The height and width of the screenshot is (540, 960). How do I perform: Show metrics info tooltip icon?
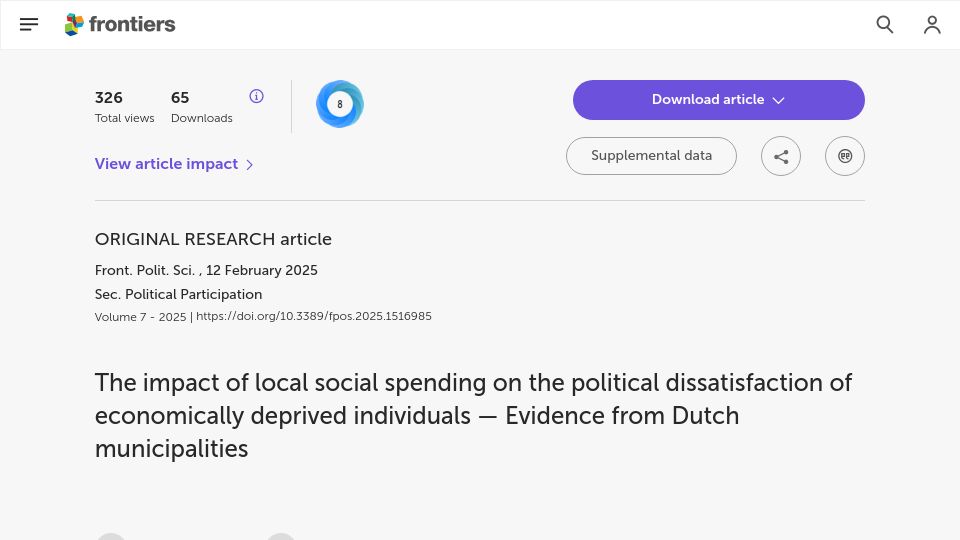tap(257, 96)
